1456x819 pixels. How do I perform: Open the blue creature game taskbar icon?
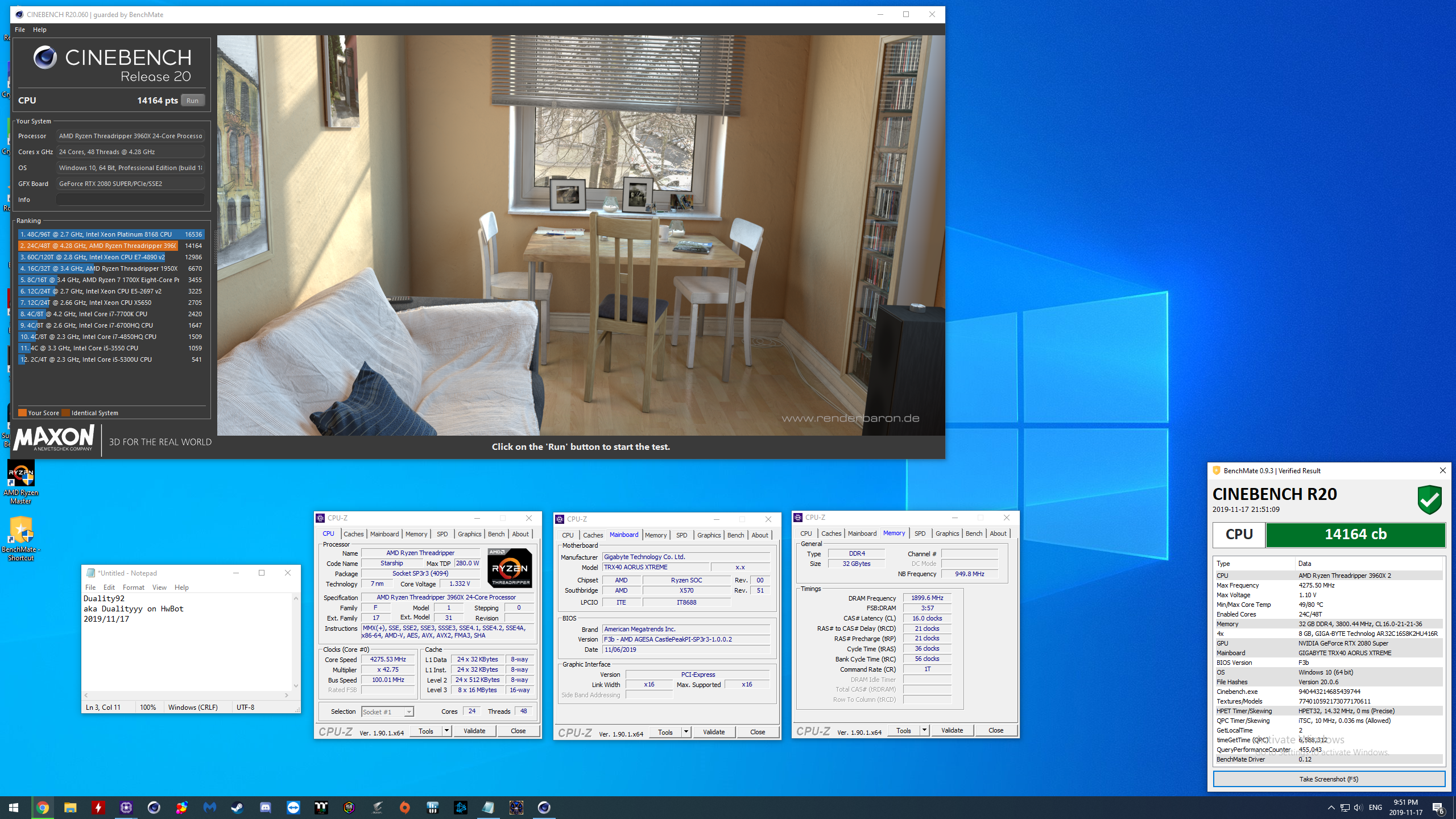click(516, 807)
